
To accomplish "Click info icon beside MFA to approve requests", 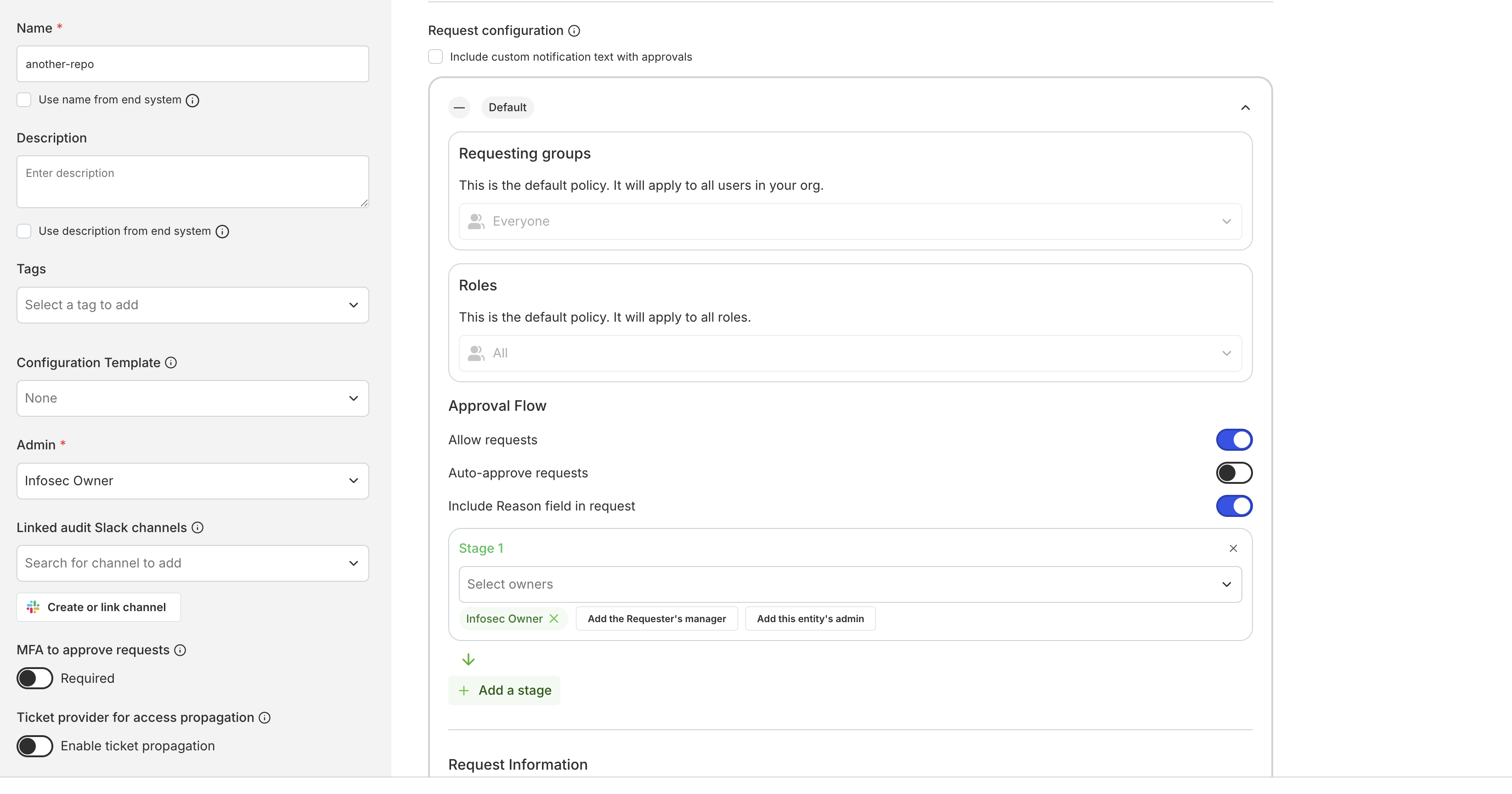I will coord(181,650).
